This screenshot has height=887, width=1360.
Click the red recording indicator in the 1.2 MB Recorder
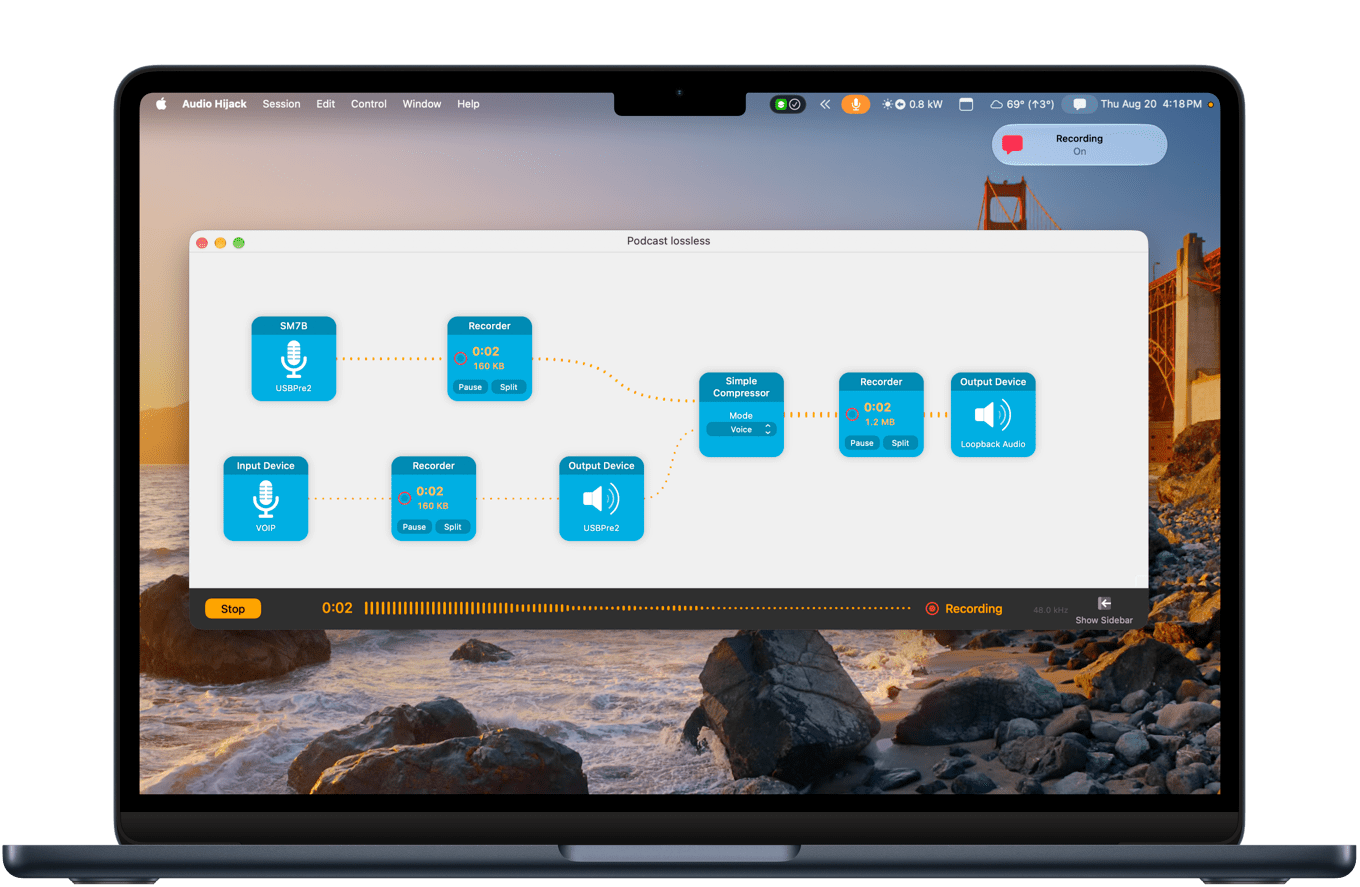[x=852, y=414]
